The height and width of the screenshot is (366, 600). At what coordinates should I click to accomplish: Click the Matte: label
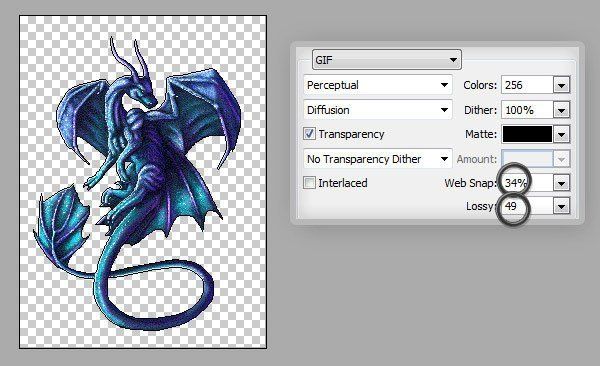click(481, 134)
